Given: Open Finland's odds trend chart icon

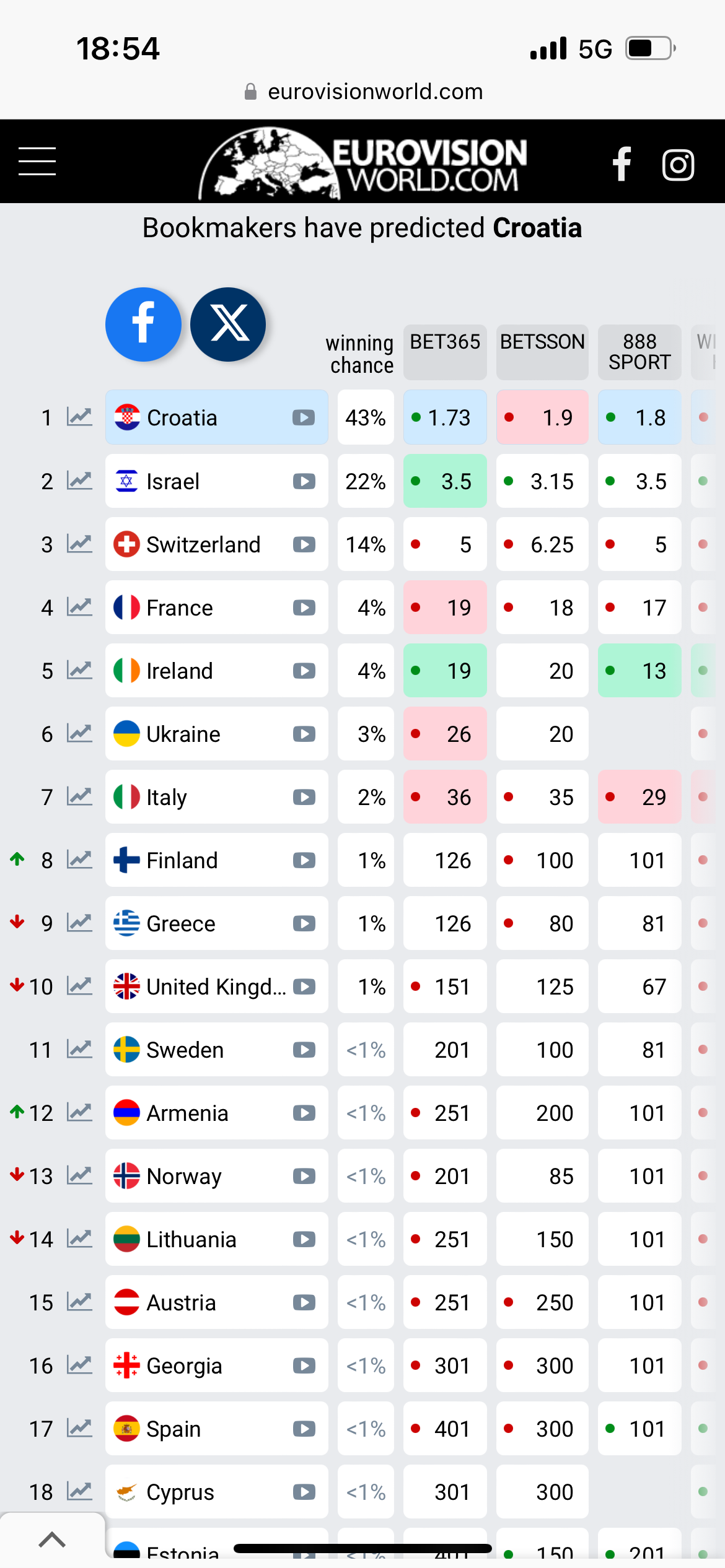Looking at the screenshot, I should click(x=79, y=860).
